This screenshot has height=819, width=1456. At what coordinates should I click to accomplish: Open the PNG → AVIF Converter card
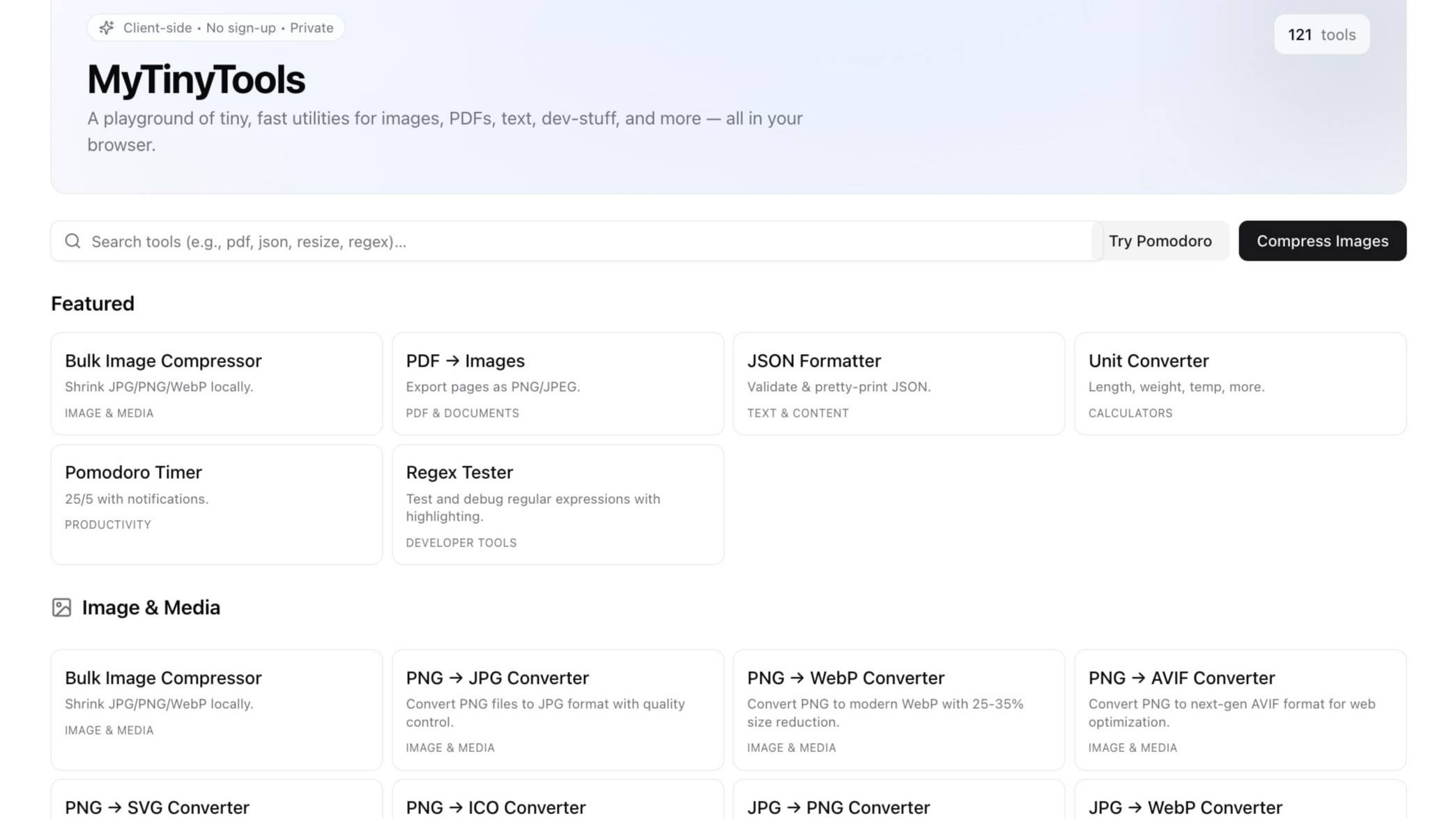coord(1240,710)
